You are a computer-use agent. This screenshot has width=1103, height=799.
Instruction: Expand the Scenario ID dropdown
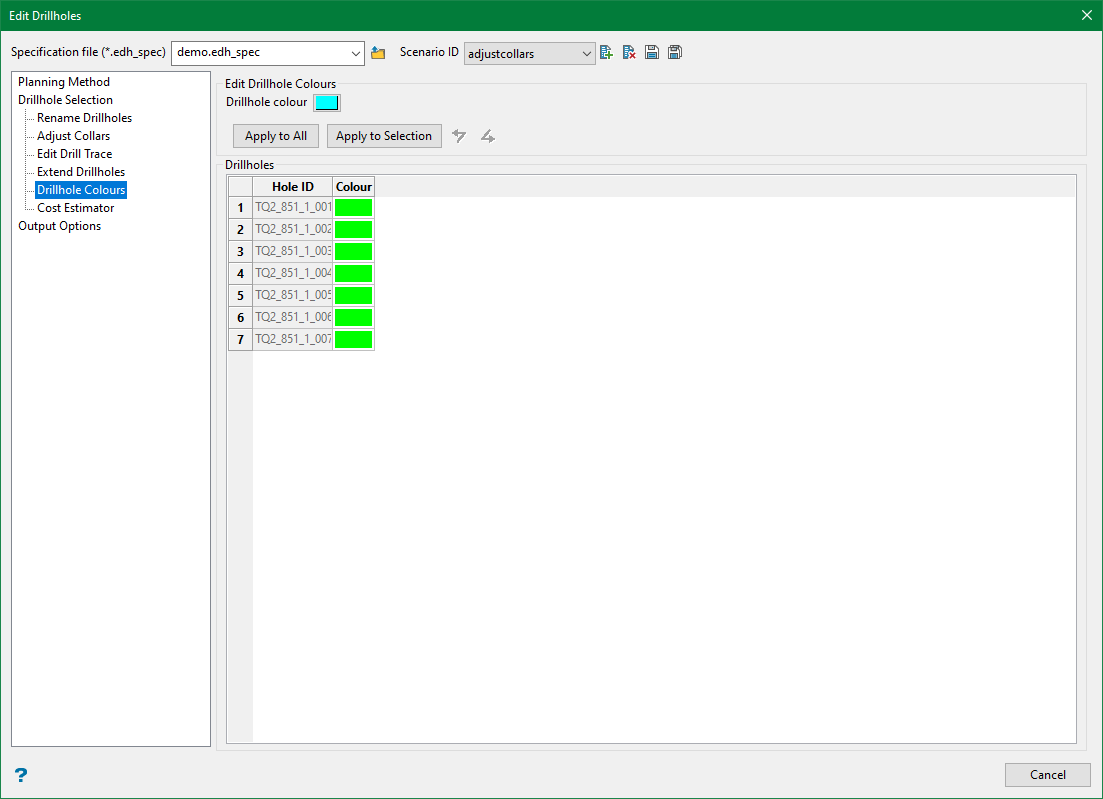(x=587, y=54)
